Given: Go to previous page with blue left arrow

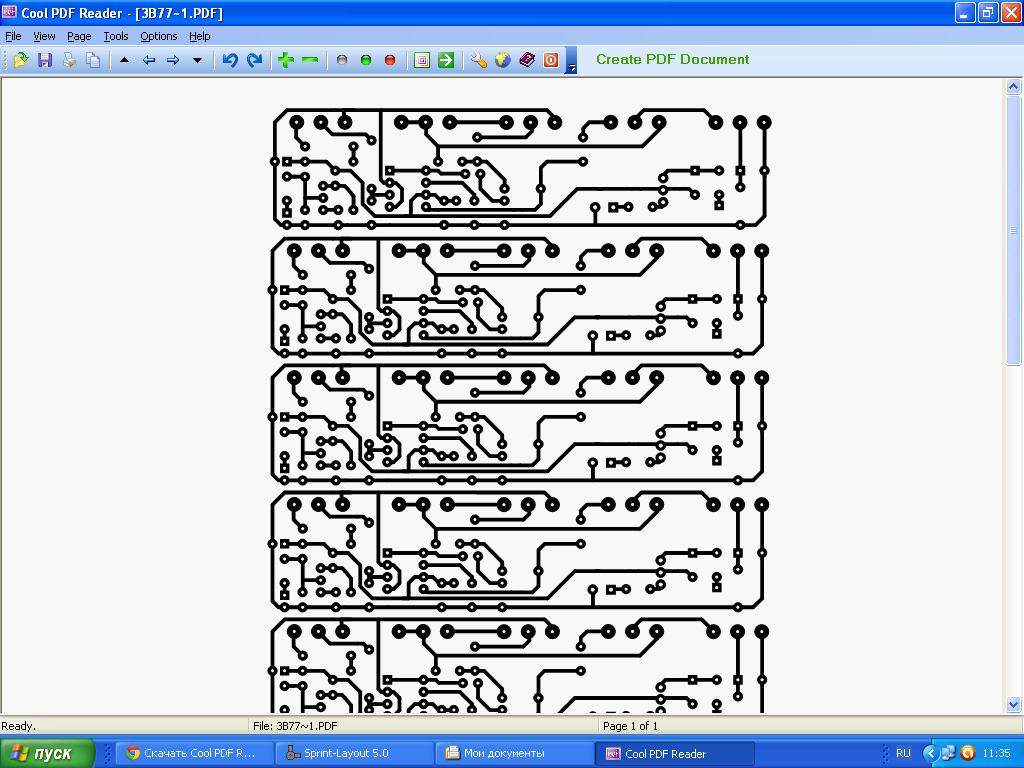Looking at the screenshot, I should point(149,60).
